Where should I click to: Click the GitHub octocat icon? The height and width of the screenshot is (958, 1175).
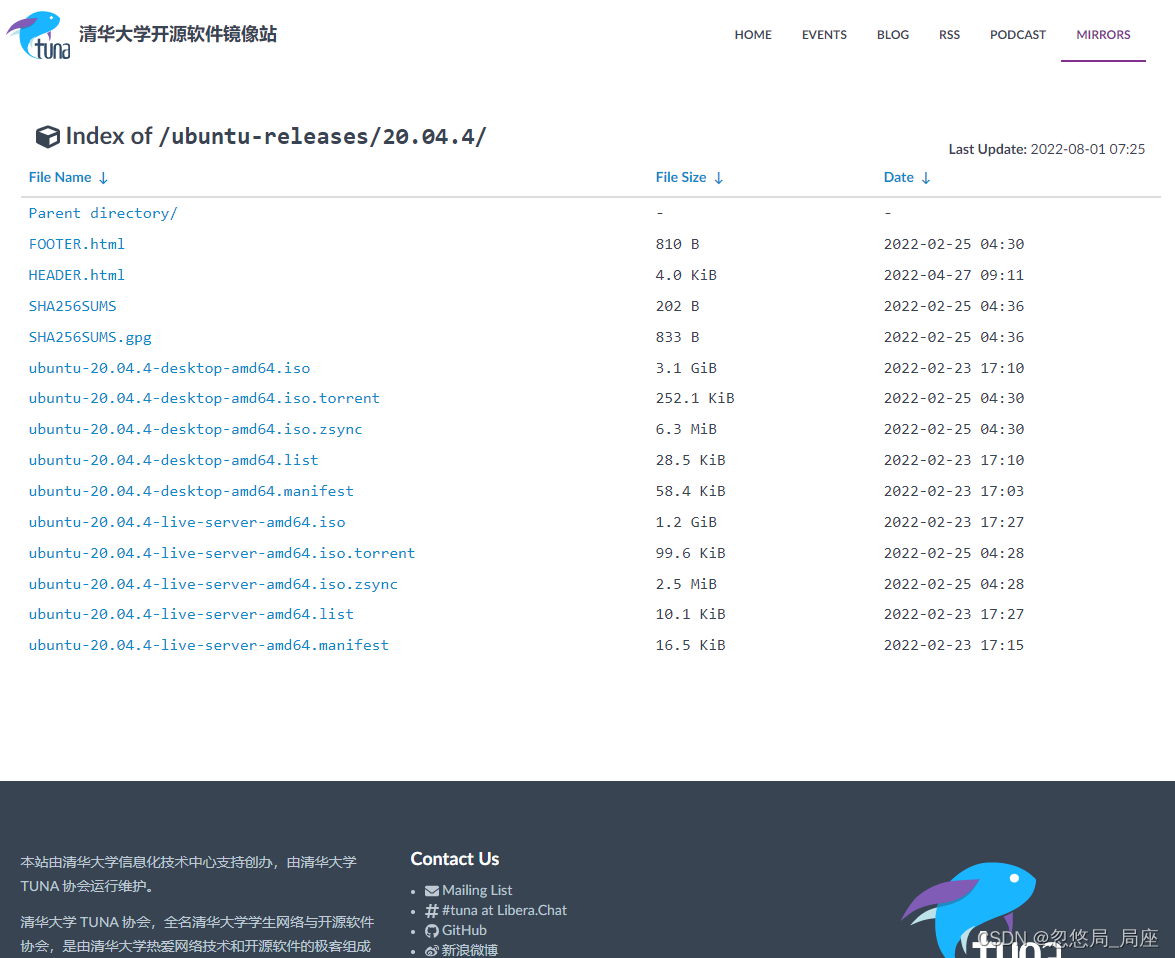click(432, 931)
